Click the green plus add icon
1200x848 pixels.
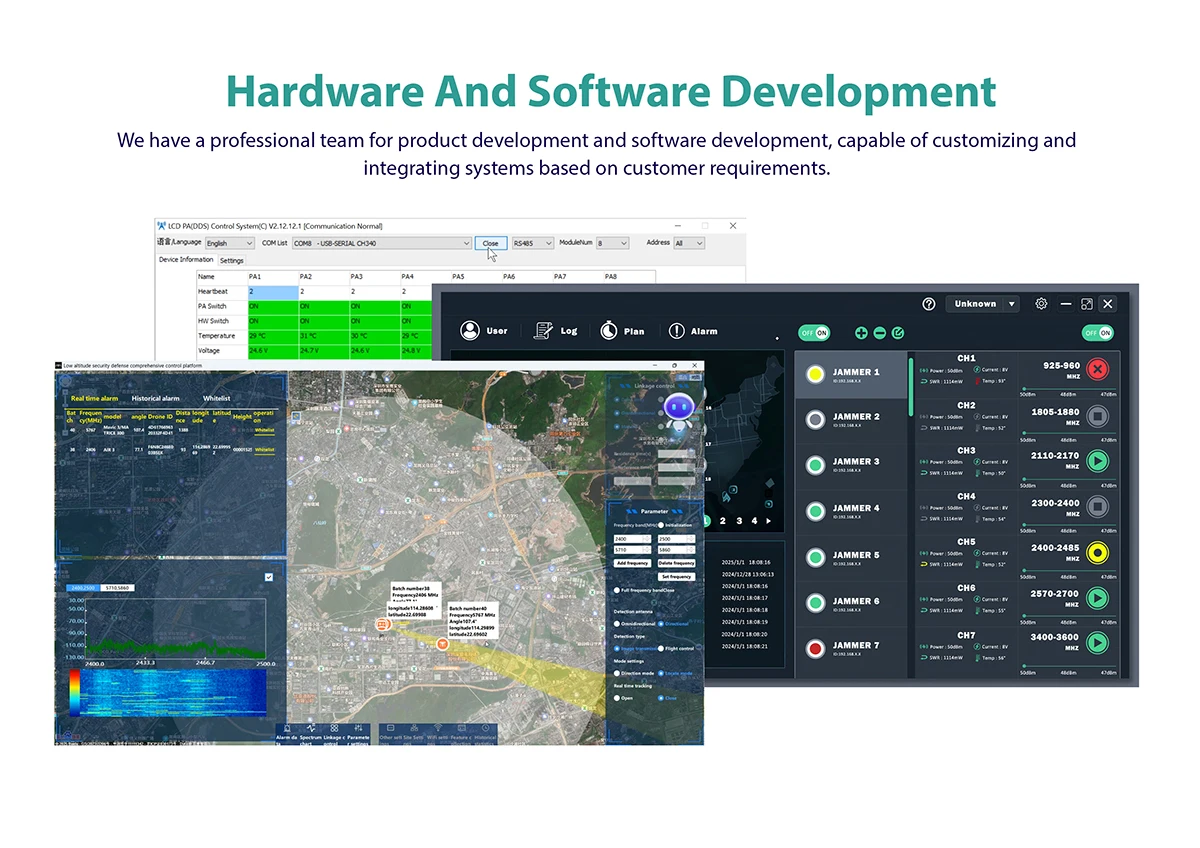[861, 333]
